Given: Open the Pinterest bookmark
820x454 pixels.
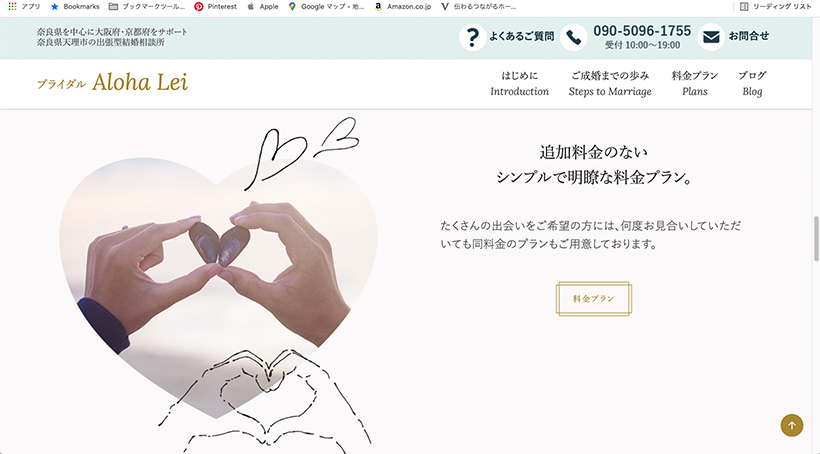Looking at the screenshot, I should pyautogui.click(x=215, y=6).
